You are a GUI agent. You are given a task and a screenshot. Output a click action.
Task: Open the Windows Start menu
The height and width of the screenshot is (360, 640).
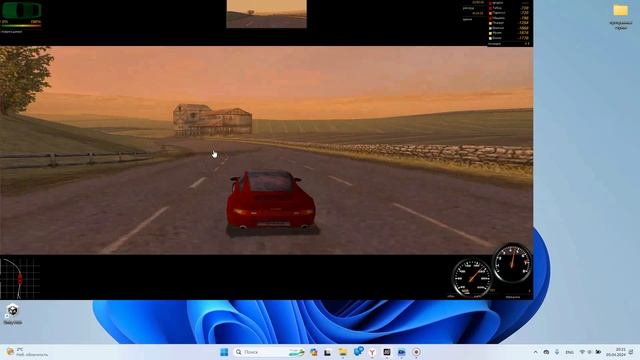pos(224,352)
